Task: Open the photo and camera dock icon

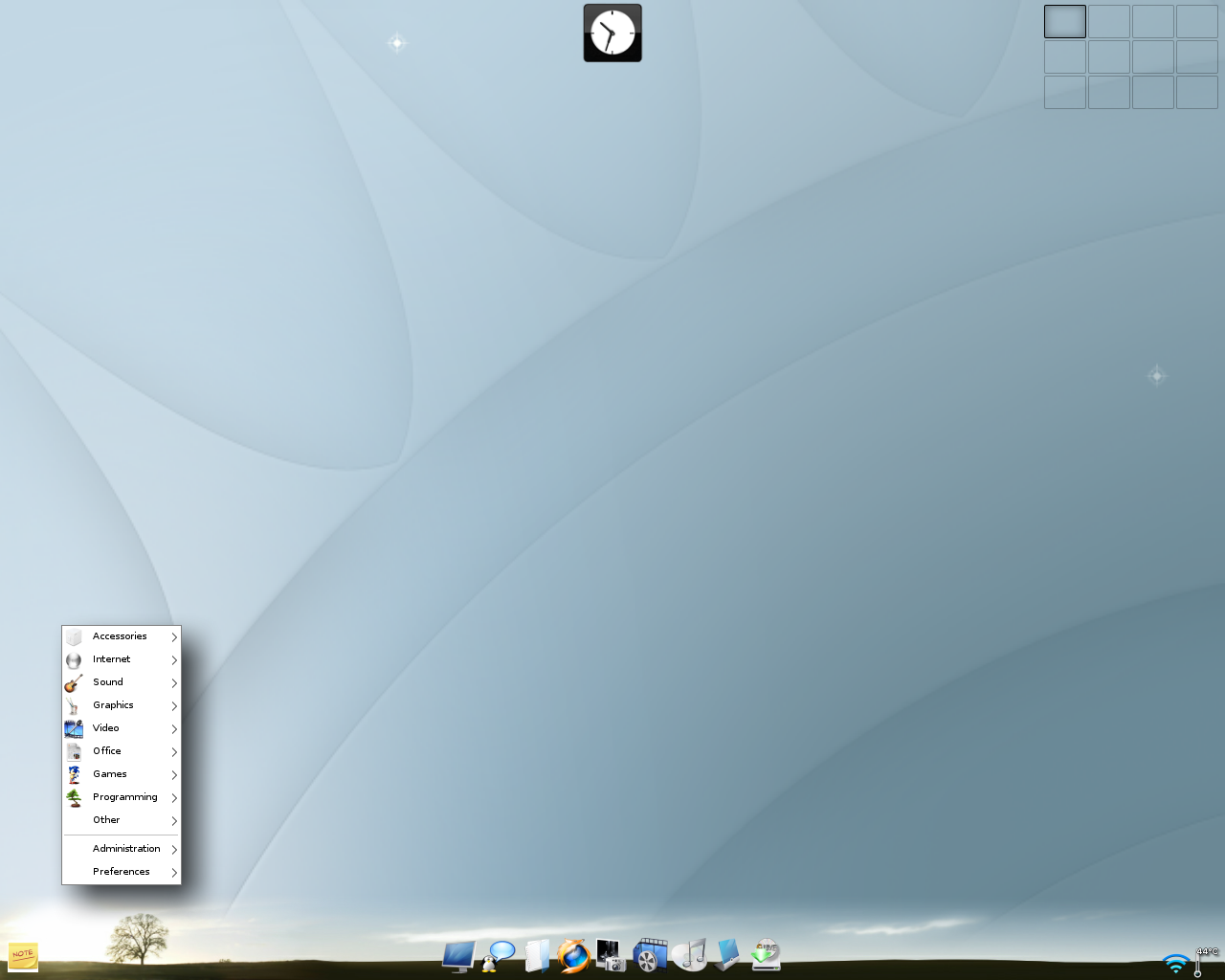Action: (611, 955)
